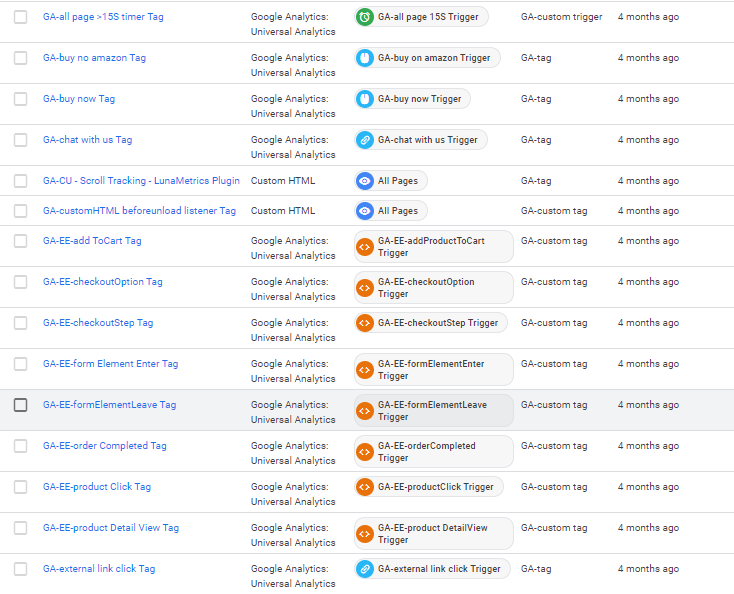Tick checkbox for beforeunload listener Tag

21,211
